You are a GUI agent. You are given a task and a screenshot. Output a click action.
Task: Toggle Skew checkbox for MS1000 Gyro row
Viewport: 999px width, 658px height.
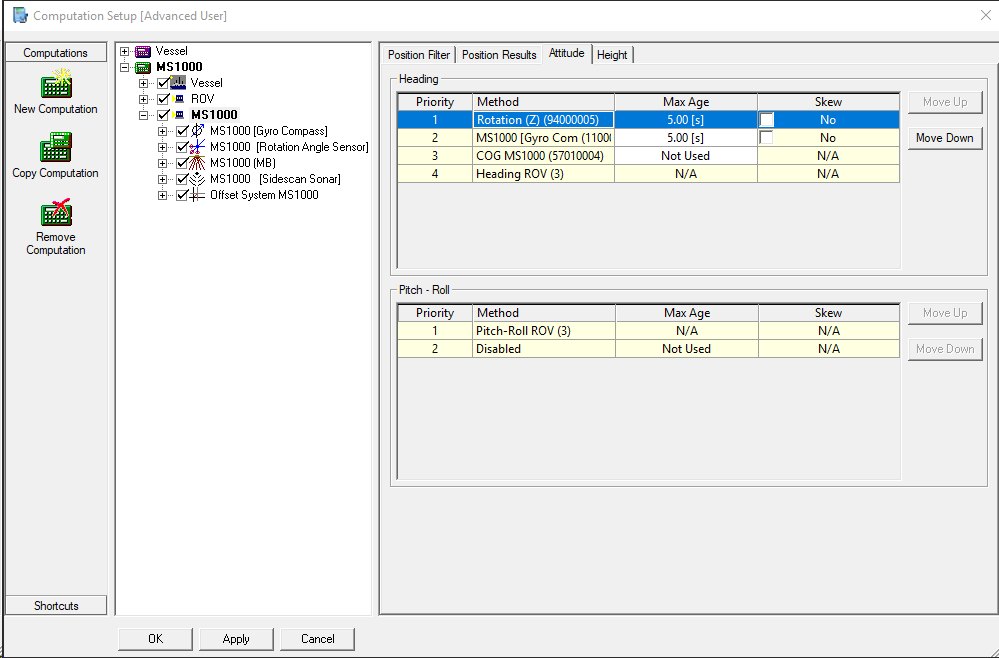point(767,138)
